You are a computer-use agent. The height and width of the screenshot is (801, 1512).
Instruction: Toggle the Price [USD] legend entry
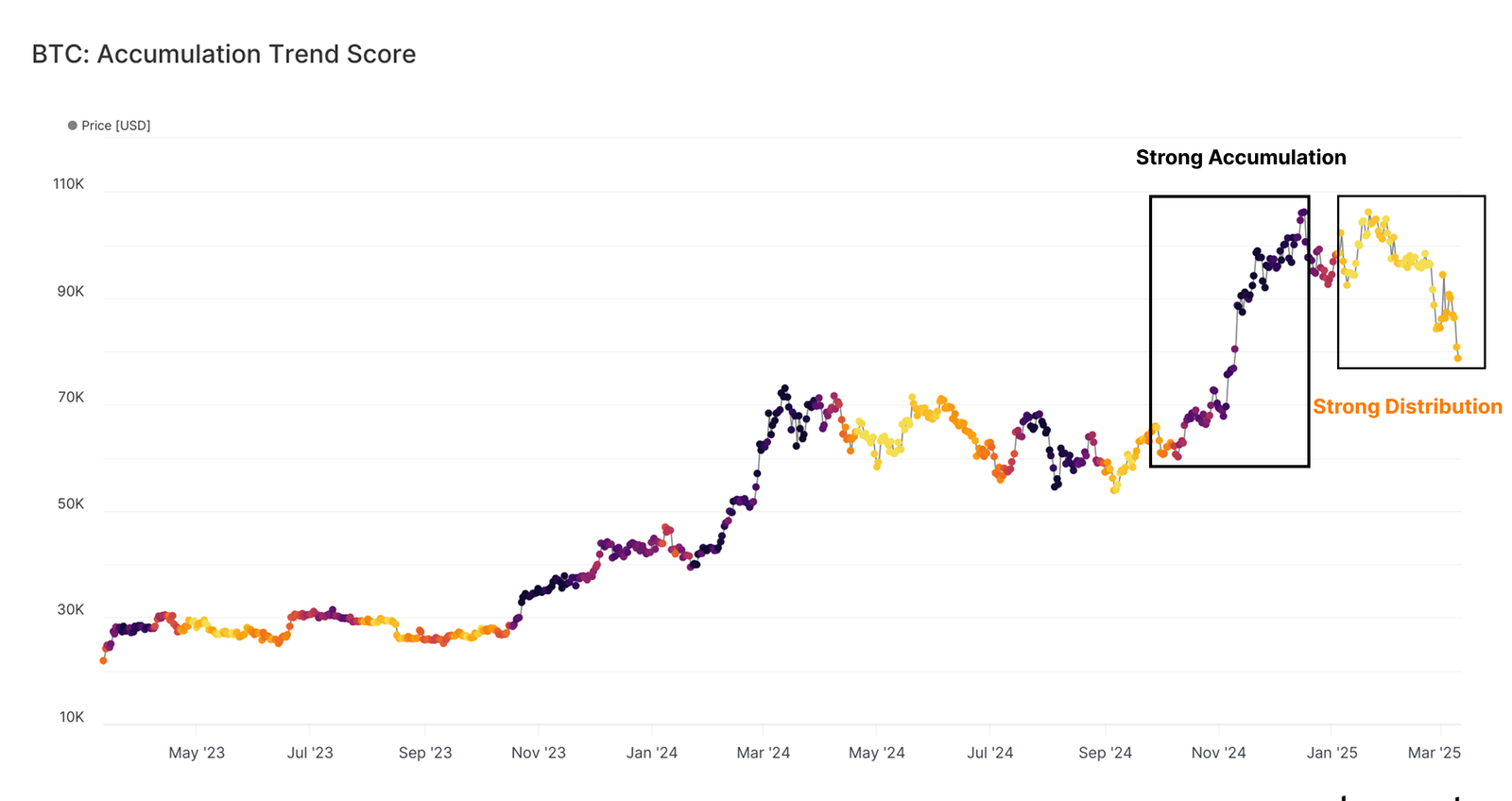[x=115, y=126]
